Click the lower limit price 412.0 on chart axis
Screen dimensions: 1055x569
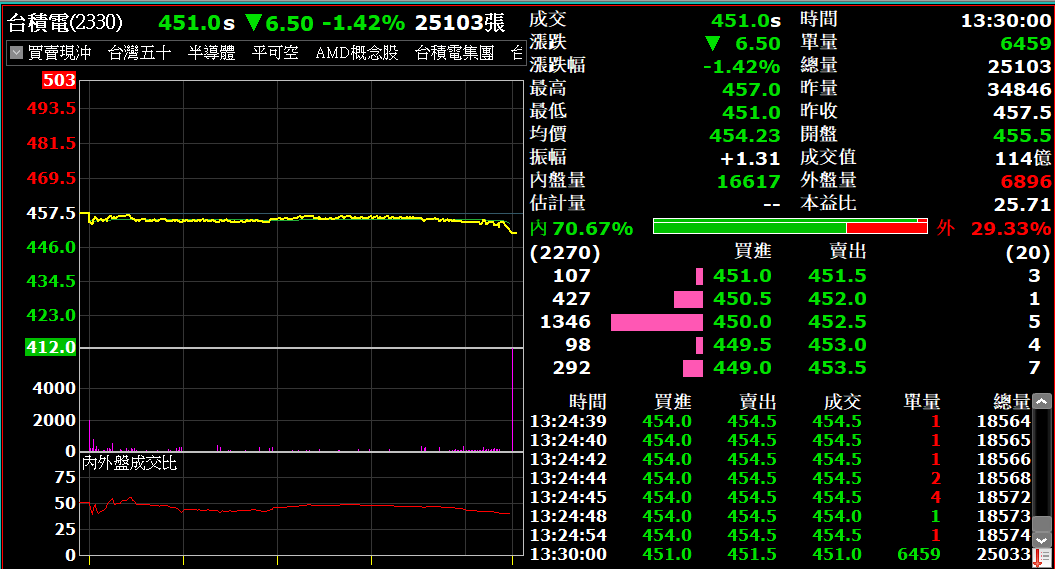tap(50, 348)
